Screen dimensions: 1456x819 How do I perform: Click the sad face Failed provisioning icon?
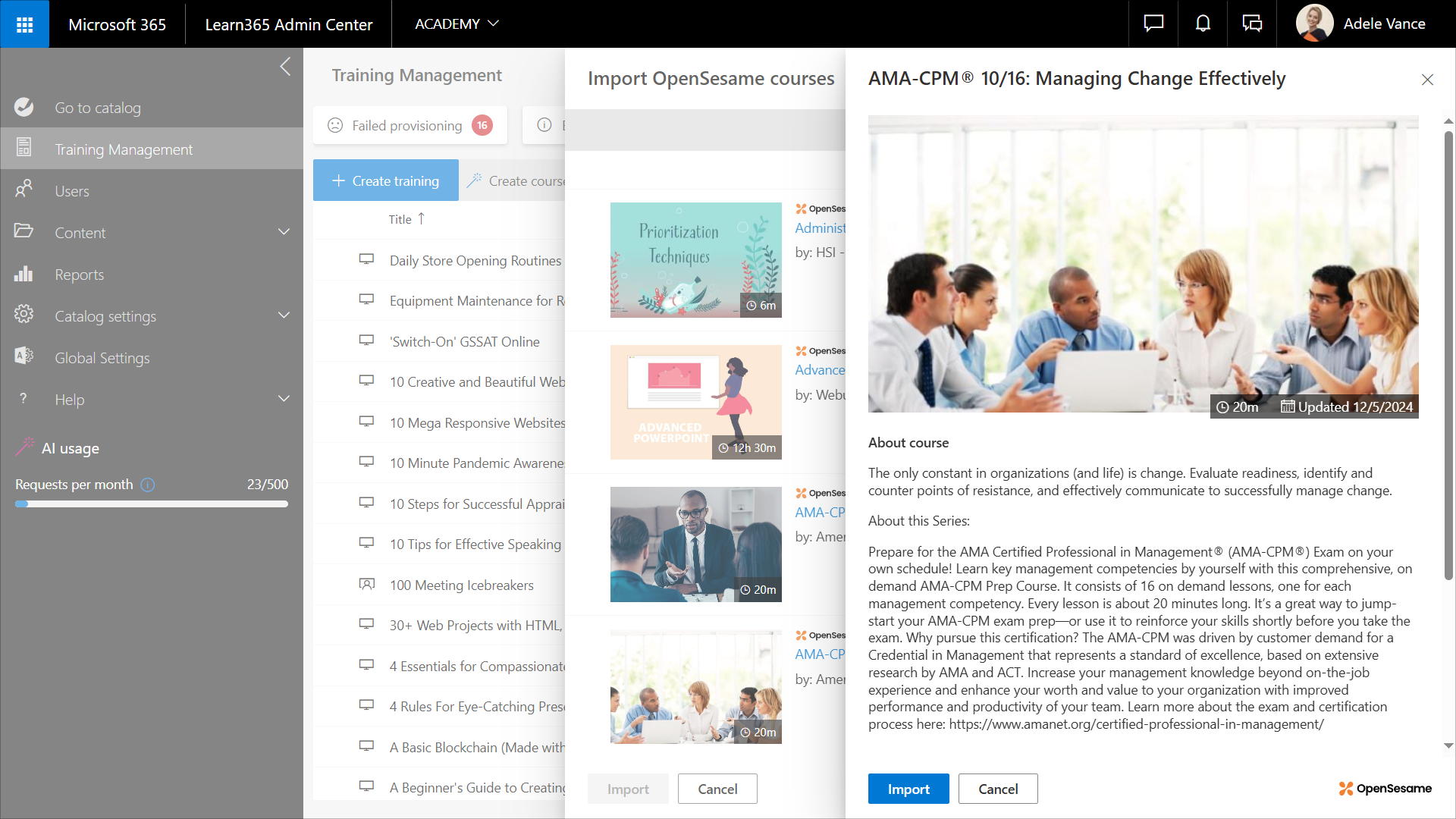[x=335, y=125]
